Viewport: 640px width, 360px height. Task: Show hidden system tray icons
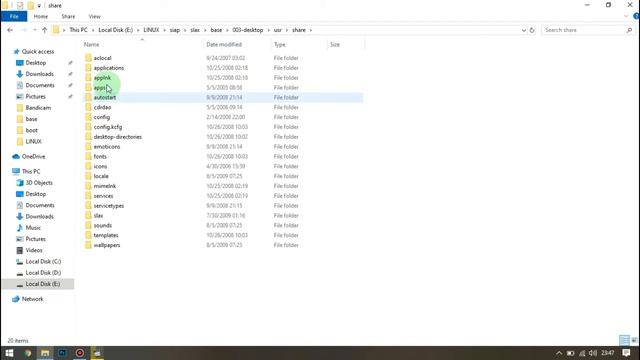tap(559, 353)
